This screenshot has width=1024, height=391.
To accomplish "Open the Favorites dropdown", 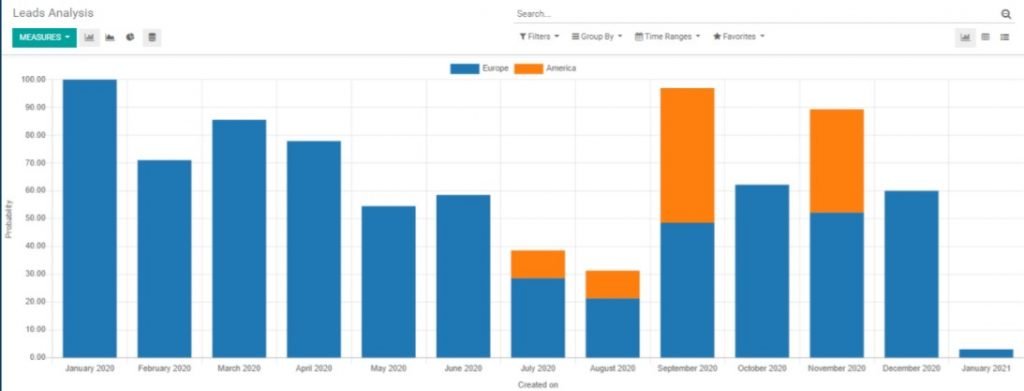I will click(x=739, y=37).
